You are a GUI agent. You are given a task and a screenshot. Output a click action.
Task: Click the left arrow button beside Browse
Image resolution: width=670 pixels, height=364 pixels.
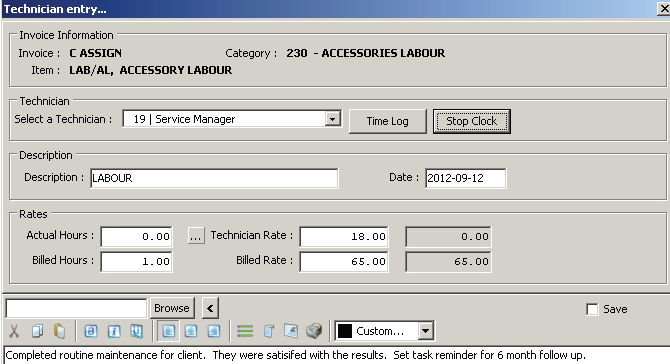pos(210,308)
